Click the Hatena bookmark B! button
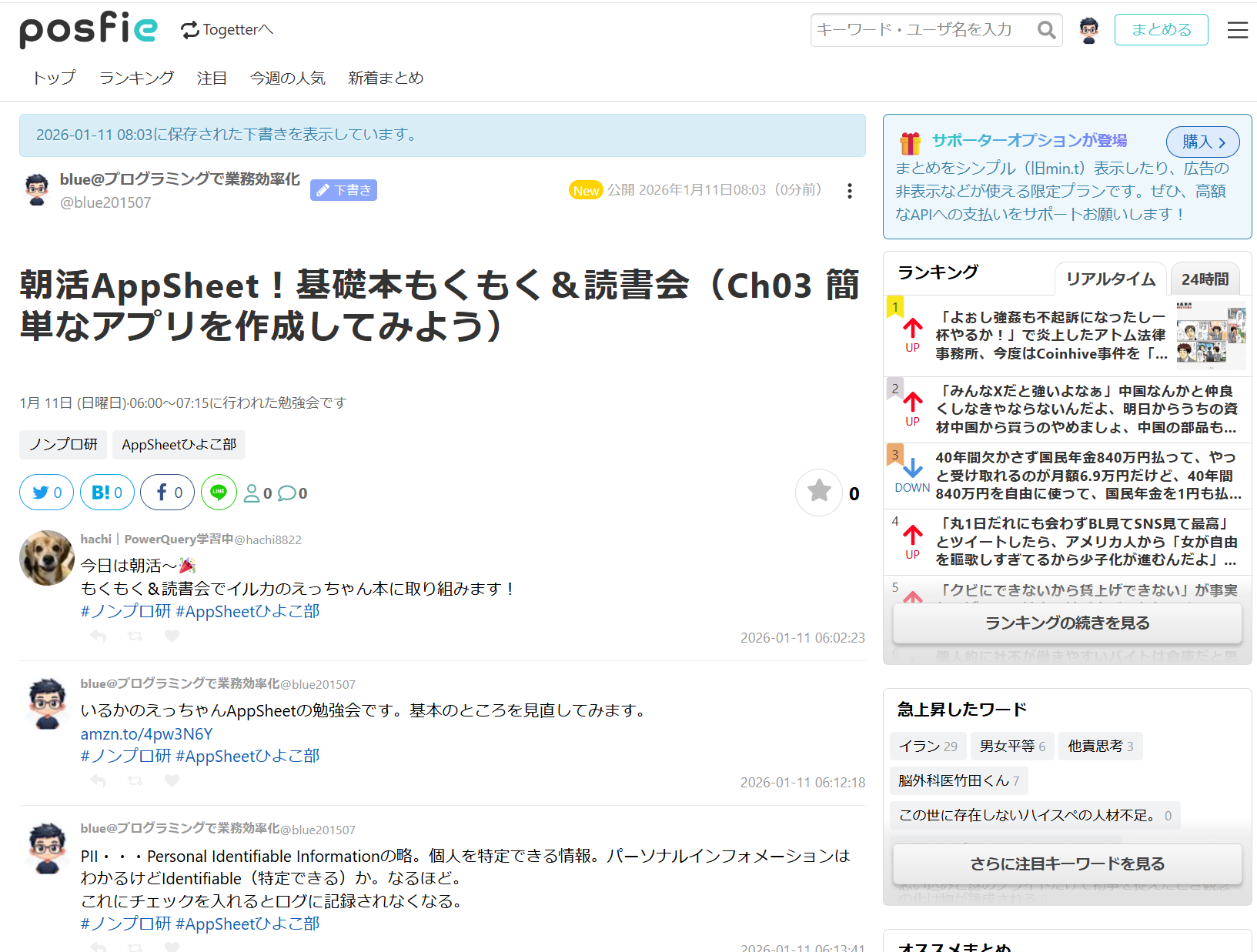 [x=107, y=493]
